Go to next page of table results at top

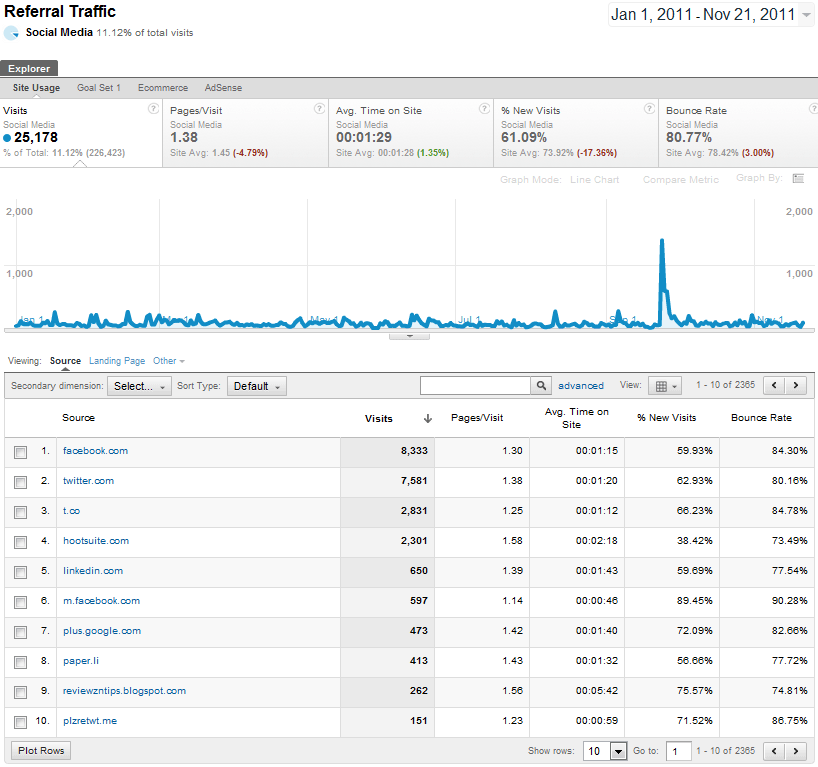point(796,386)
